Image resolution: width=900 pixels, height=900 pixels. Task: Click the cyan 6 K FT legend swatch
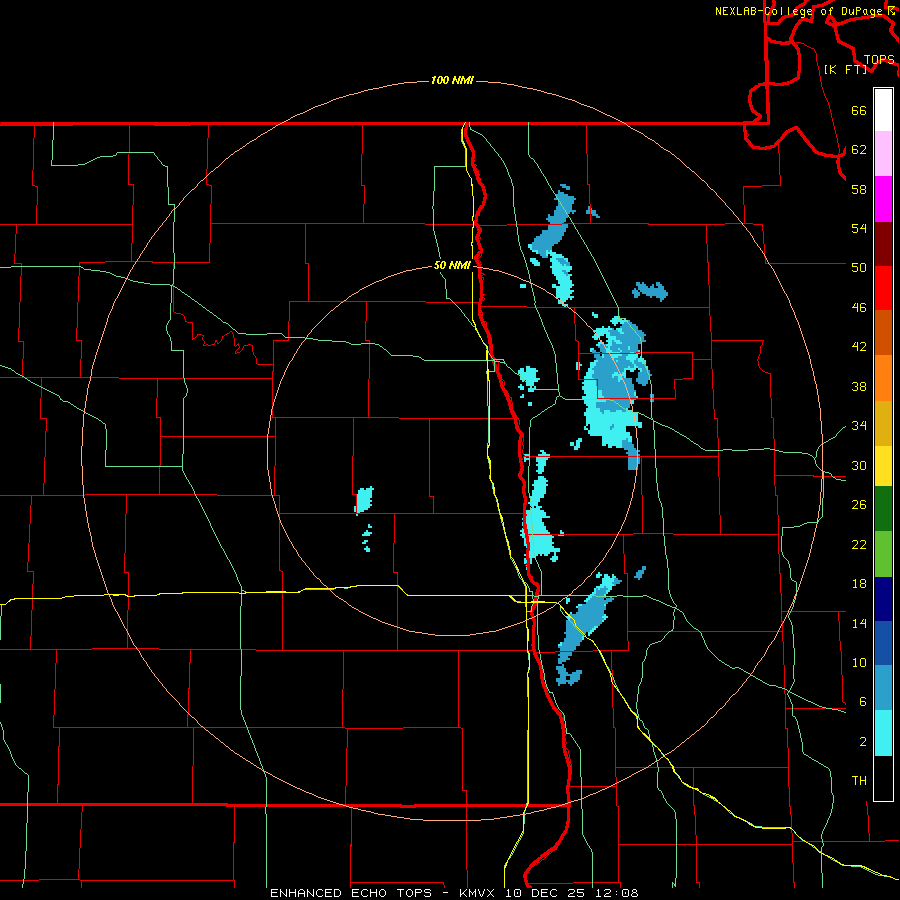coord(883,733)
